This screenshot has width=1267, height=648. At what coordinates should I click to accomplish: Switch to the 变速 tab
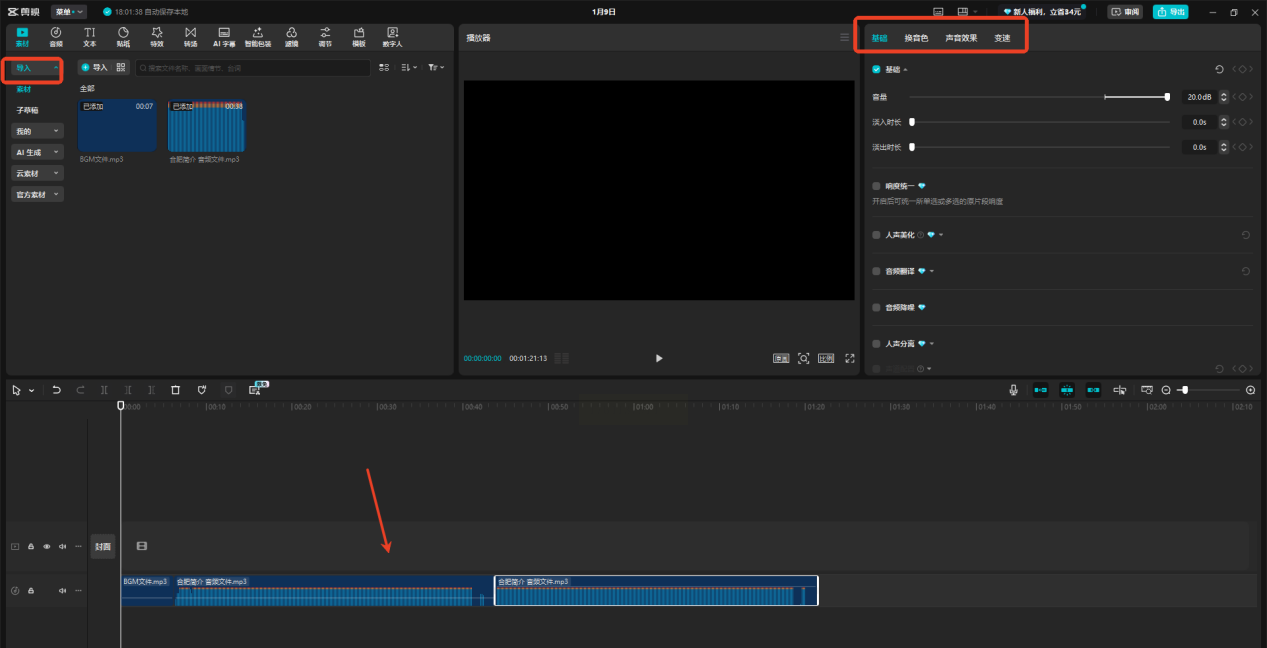tap(1002, 38)
